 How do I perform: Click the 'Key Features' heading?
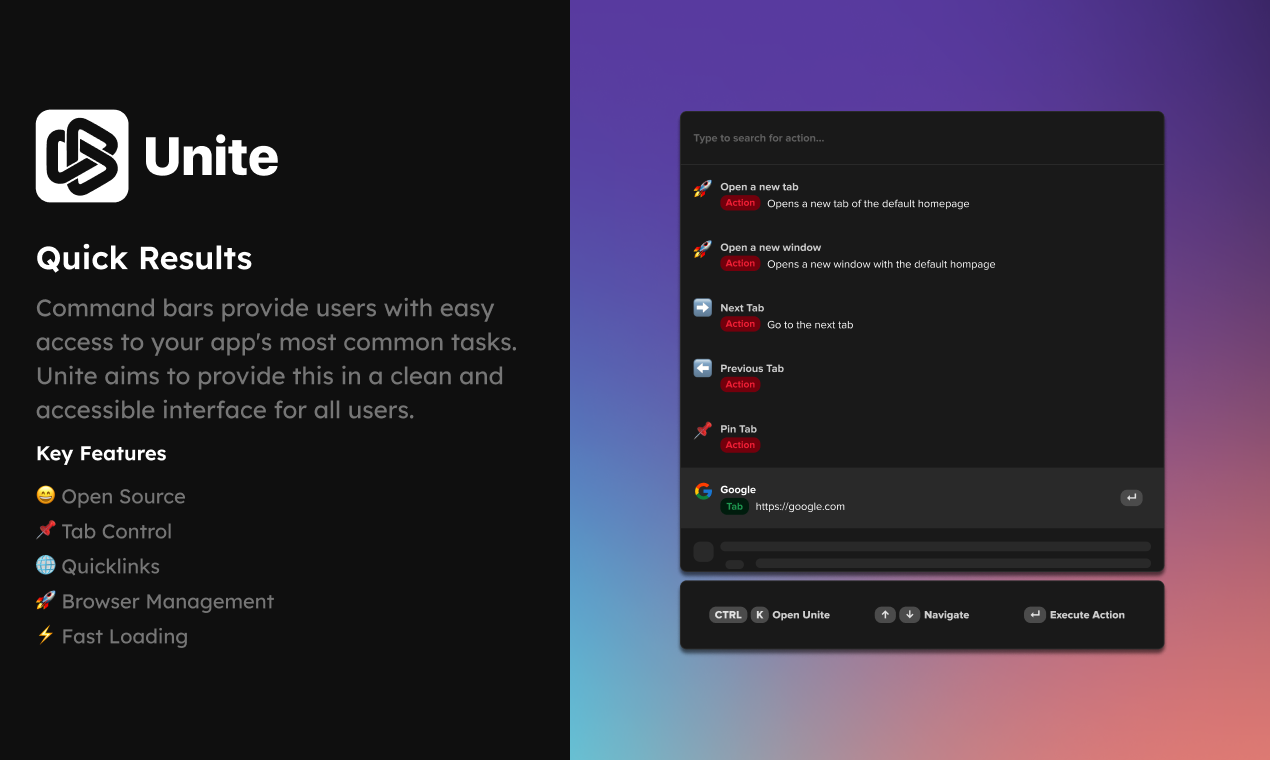[x=101, y=454]
